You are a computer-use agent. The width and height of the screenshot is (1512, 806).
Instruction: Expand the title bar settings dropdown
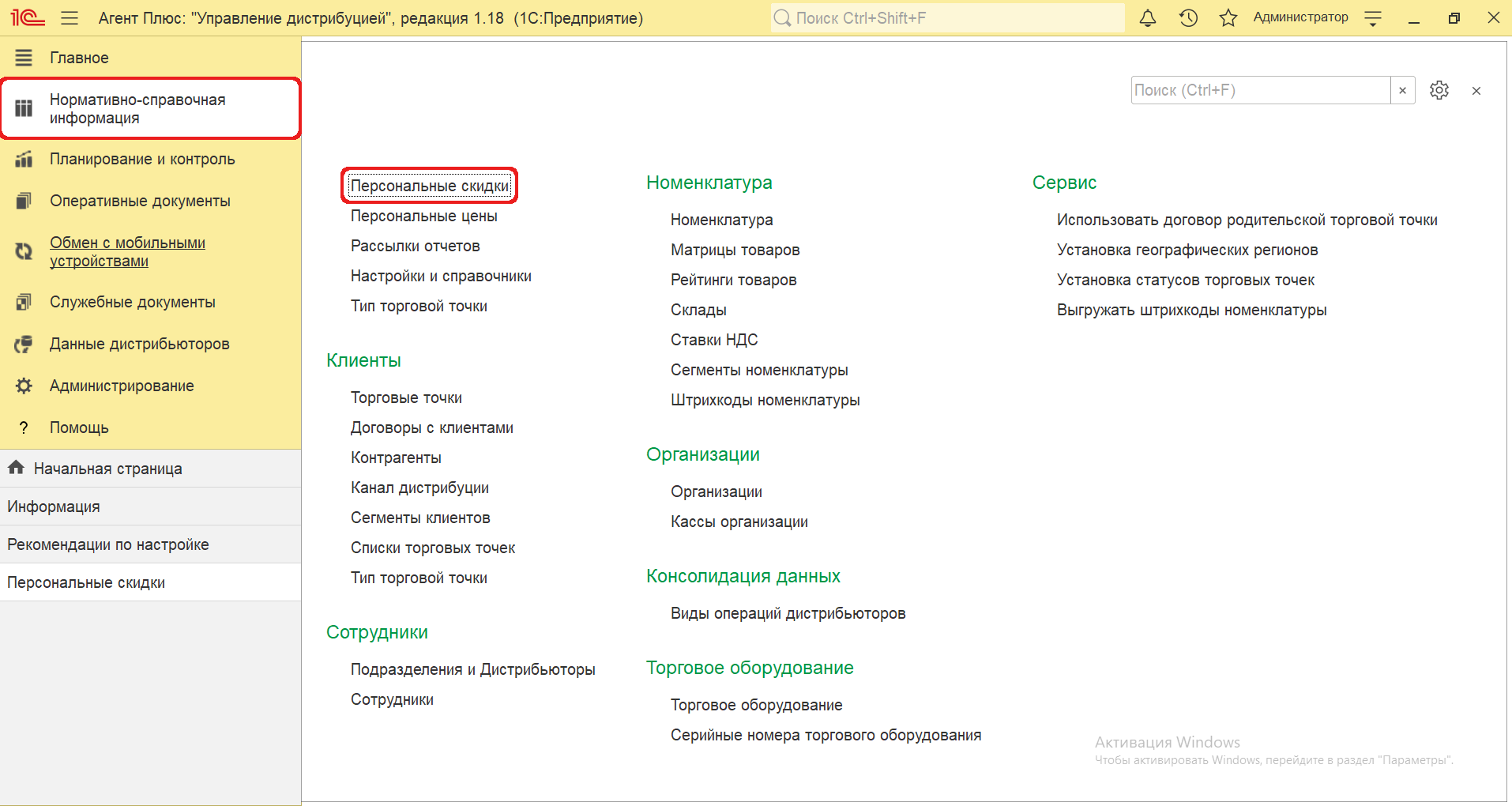click(x=1373, y=18)
